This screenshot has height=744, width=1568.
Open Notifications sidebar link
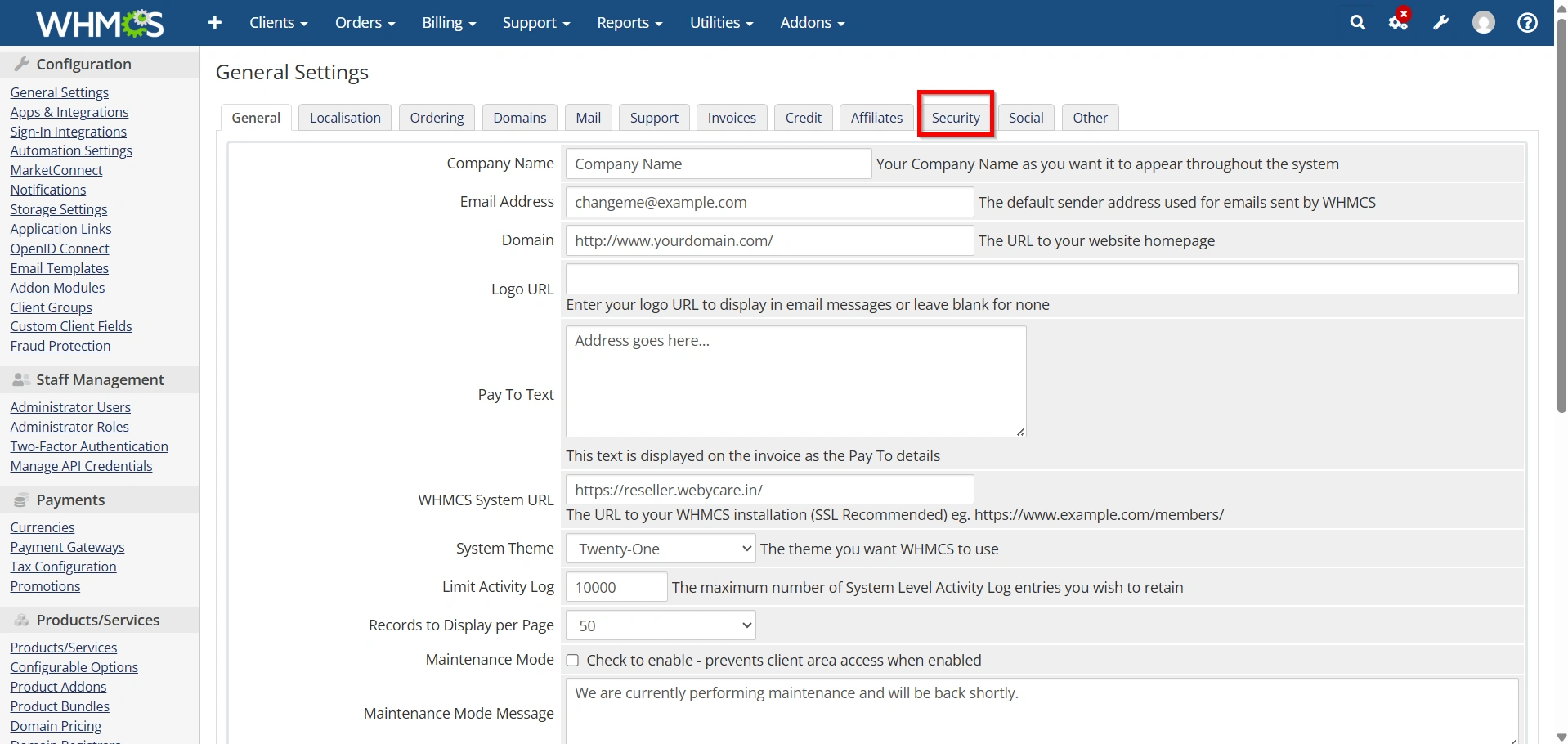coord(48,190)
